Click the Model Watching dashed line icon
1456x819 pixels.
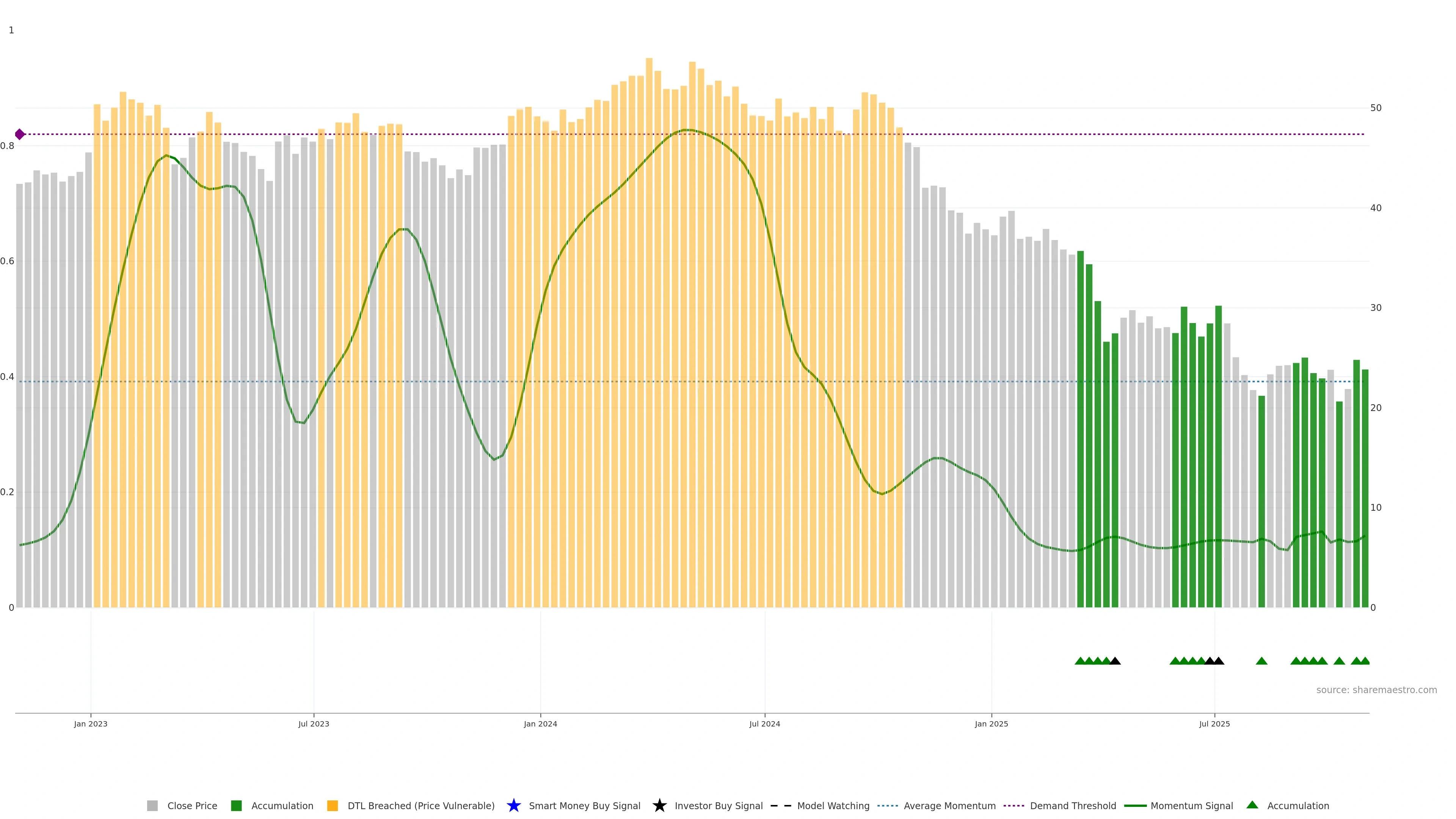(781, 805)
